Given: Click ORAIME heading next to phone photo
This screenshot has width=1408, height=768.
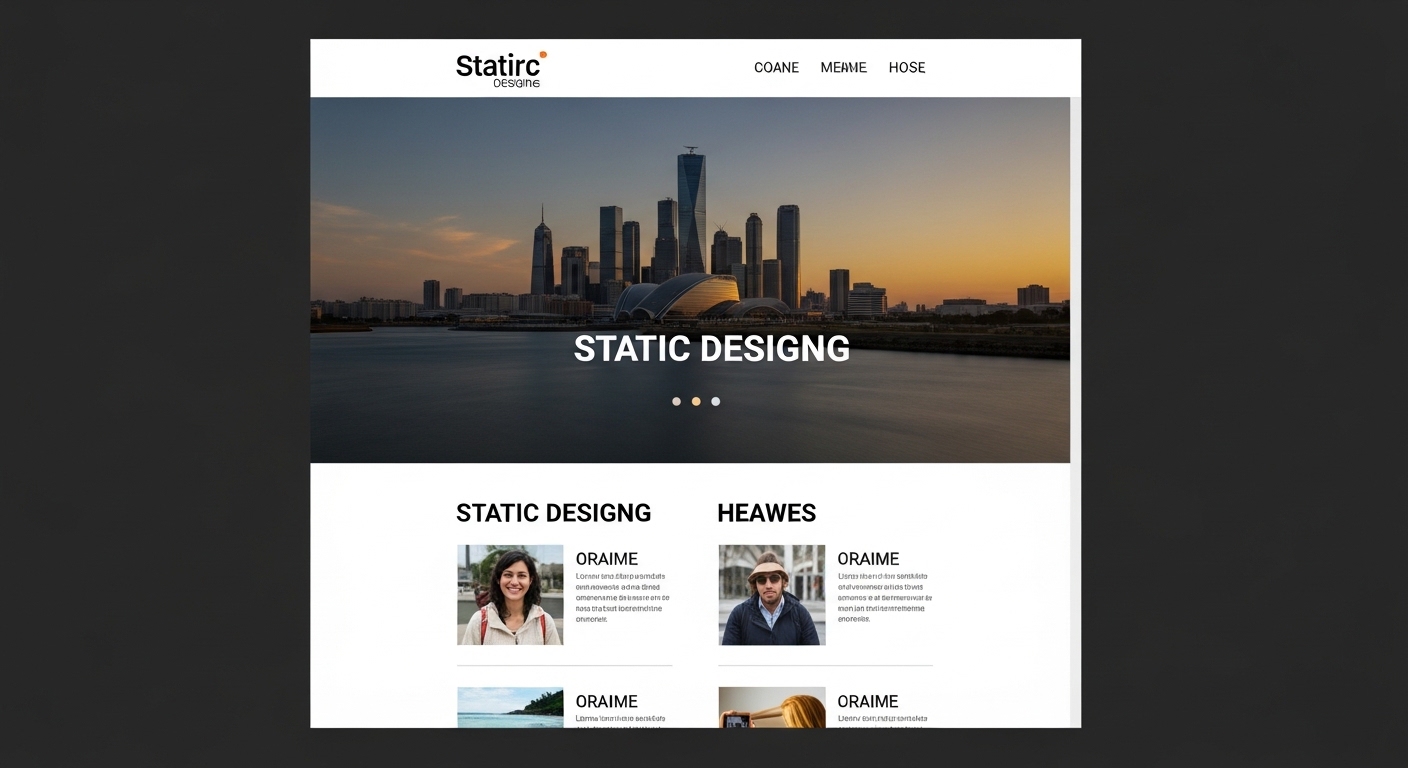Looking at the screenshot, I should (x=868, y=701).
